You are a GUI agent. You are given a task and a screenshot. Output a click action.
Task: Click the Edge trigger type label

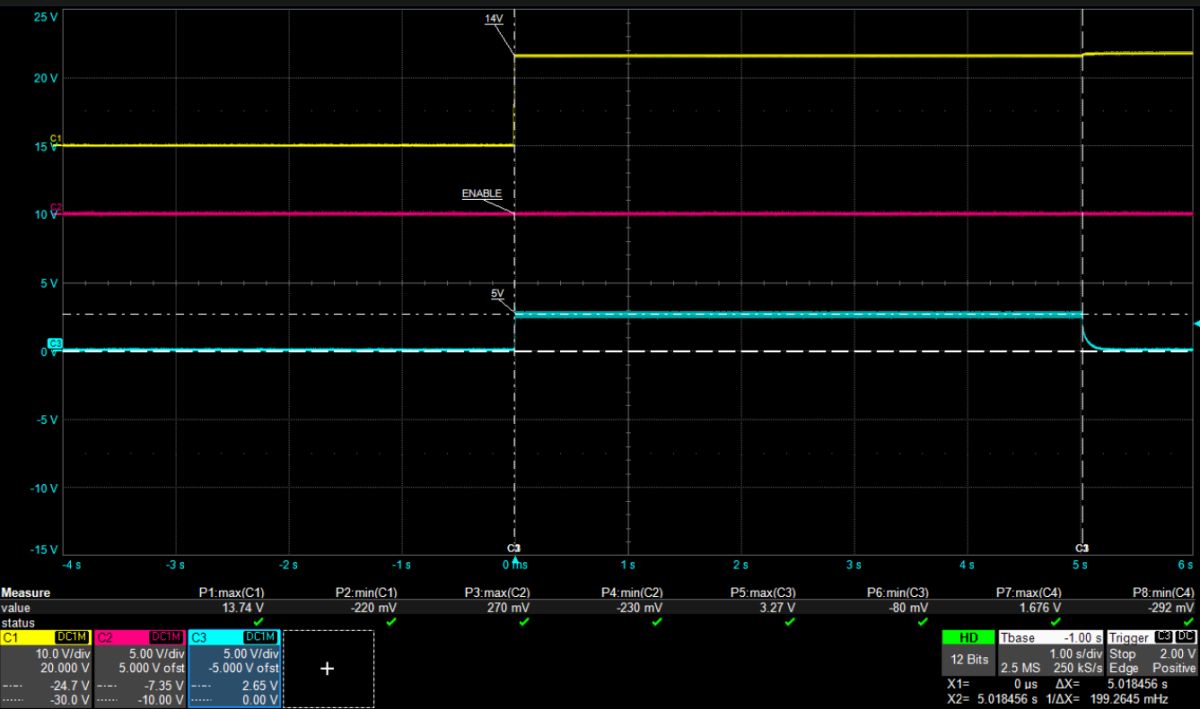coord(1123,667)
